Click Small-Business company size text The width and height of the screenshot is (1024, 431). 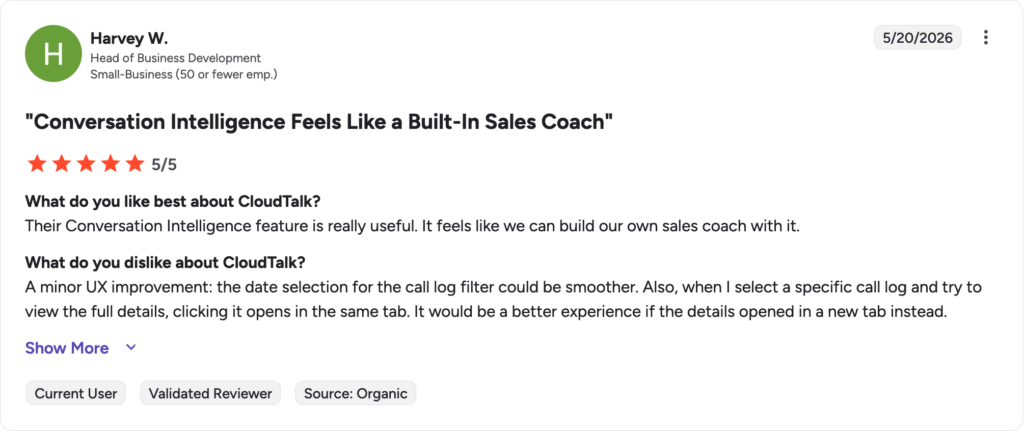(x=184, y=74)
